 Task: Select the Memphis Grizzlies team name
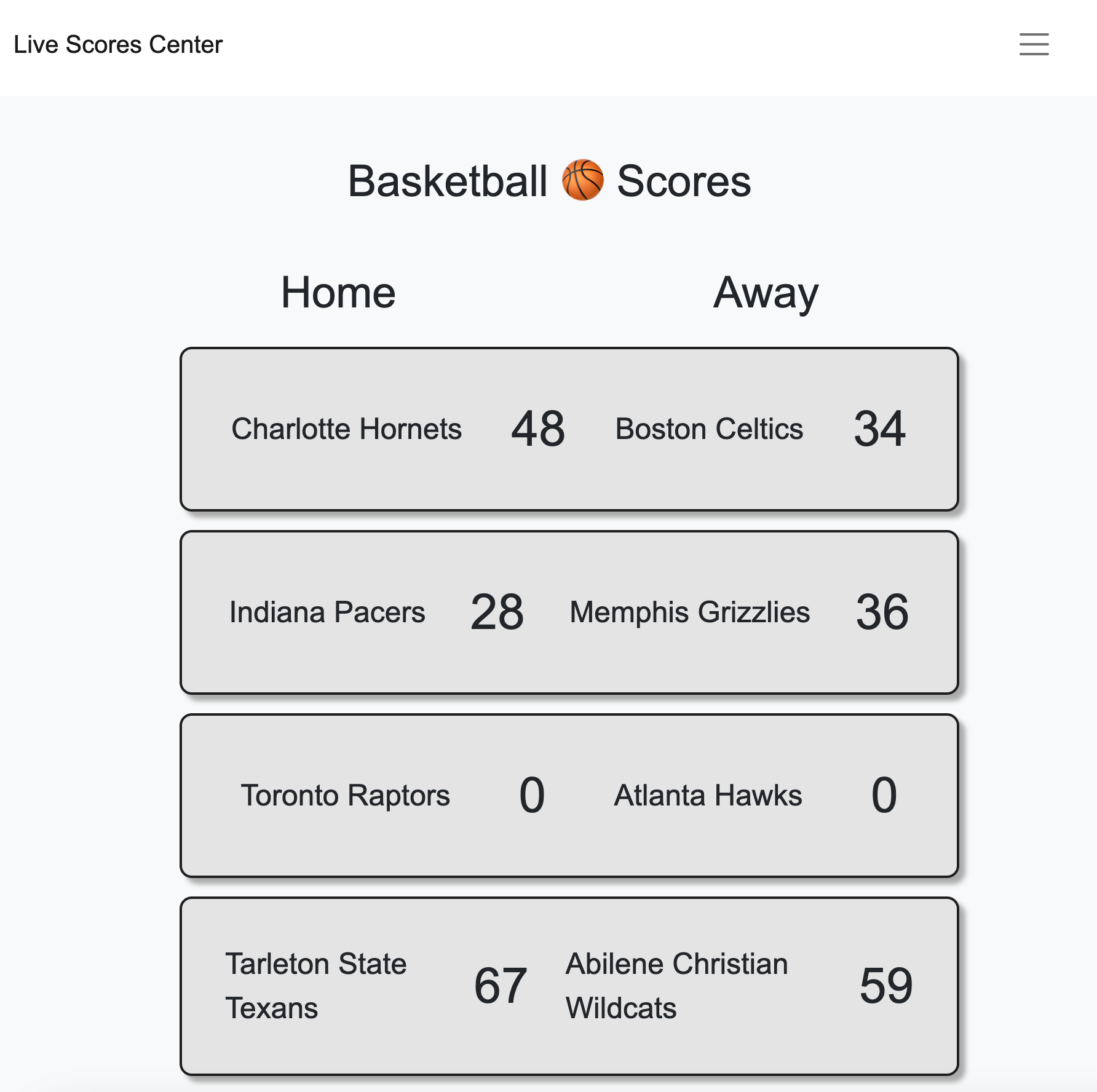tap(690, 612)
